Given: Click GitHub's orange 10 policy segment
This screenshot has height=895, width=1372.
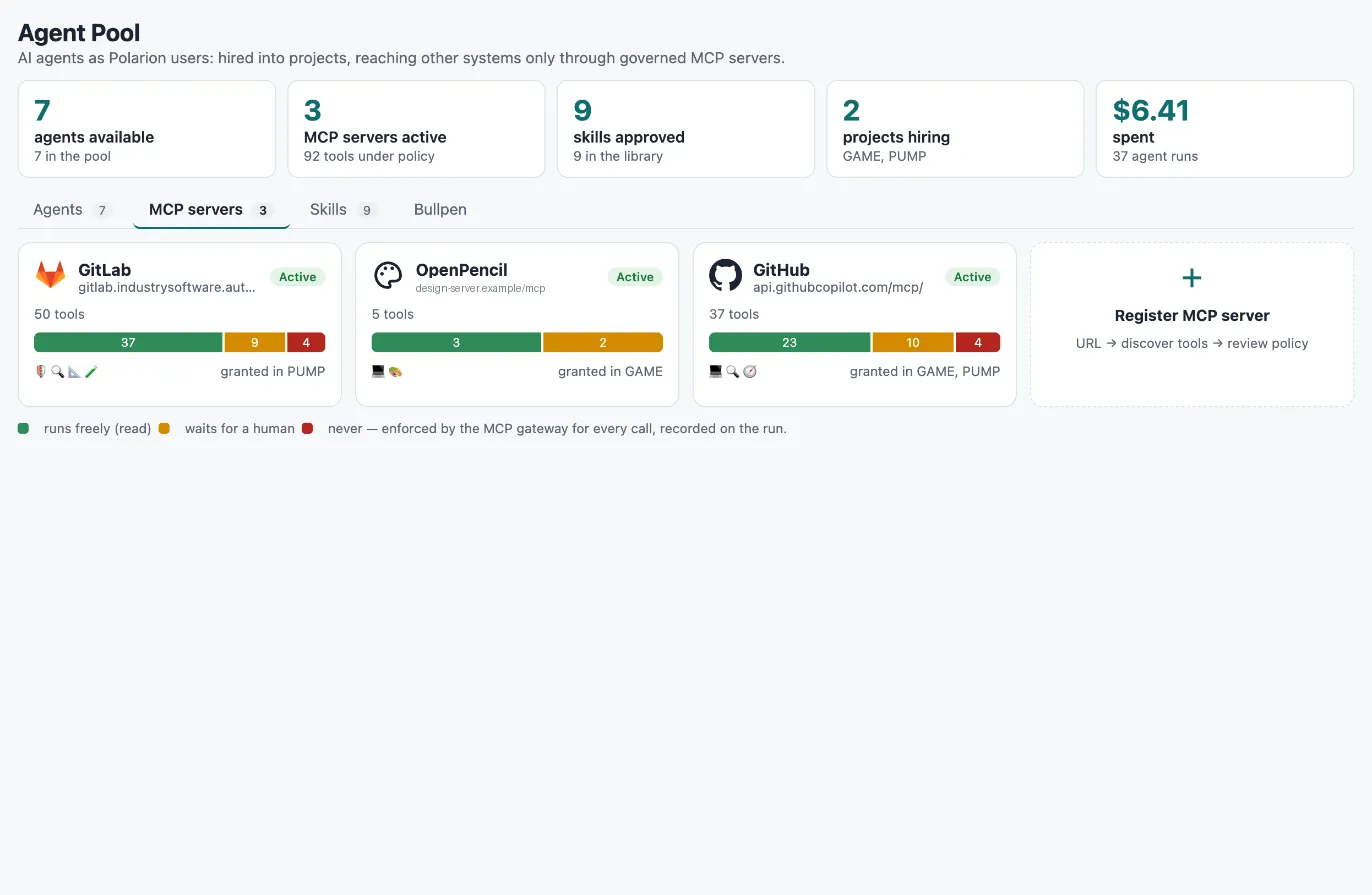Looking at the screenshot, I should 913,342.
